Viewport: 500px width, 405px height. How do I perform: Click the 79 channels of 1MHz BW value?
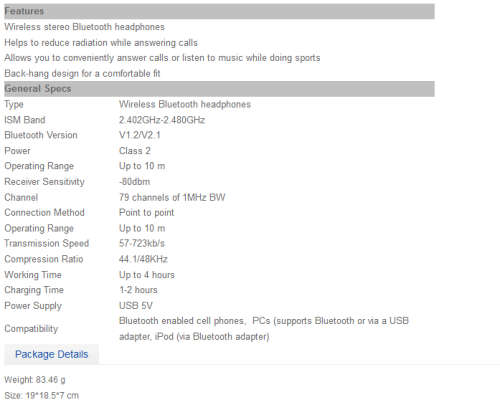[172, 197]
